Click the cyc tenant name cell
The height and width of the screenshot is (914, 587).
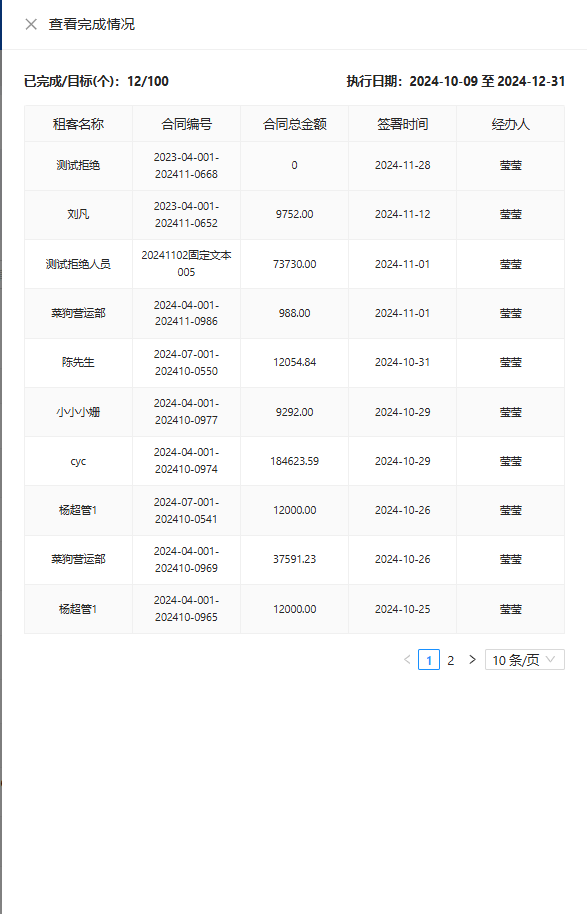click(x=78, y=461)
